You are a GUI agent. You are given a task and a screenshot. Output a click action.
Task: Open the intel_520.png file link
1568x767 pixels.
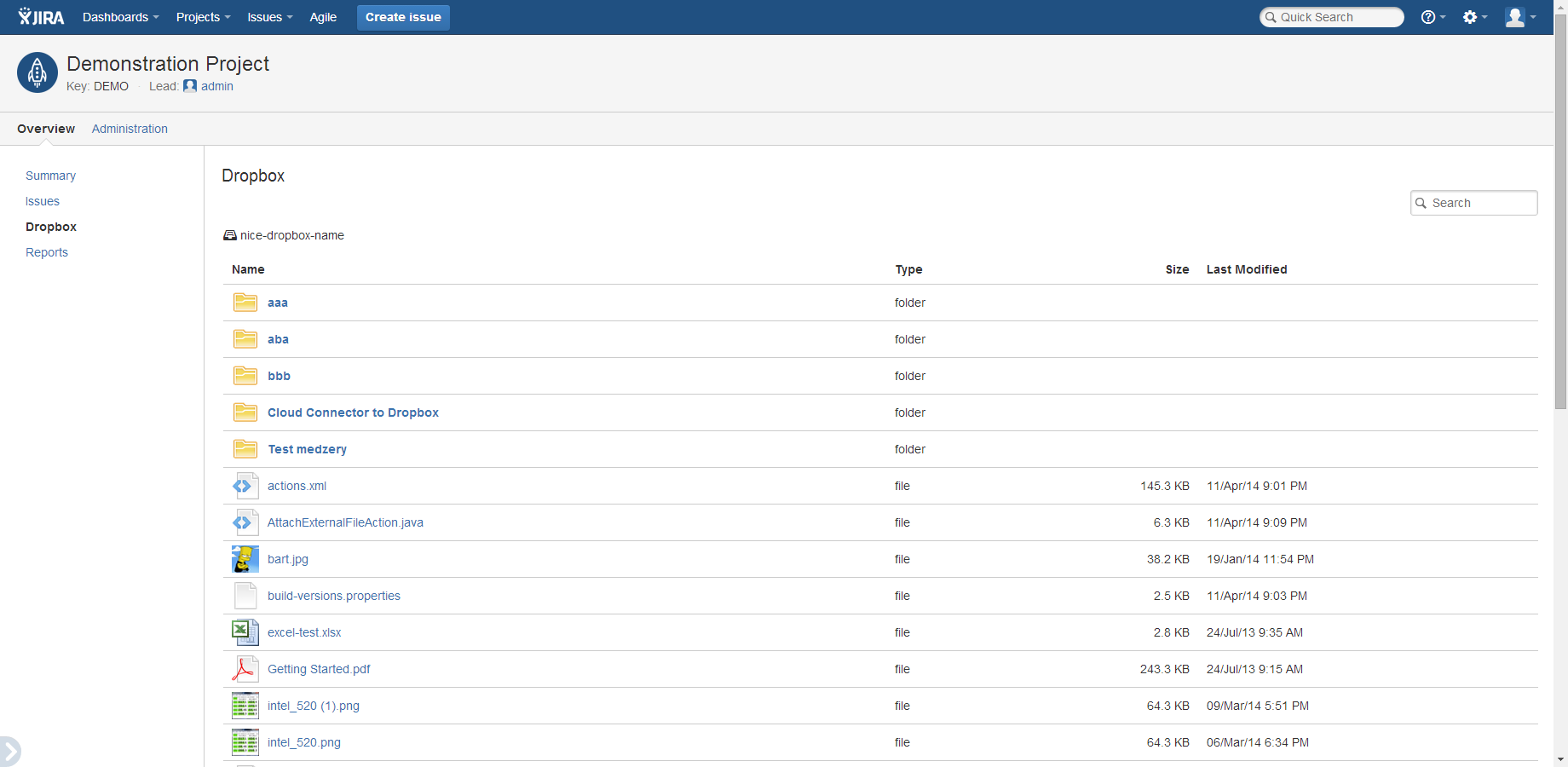[304, 742]
